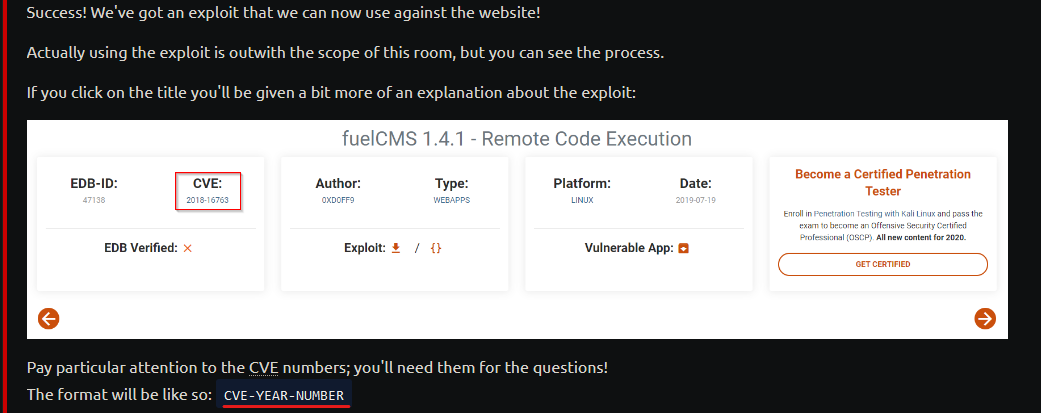Screen dimensions: 1041x413
Task: Click the underlined CVE abbreviation in text
Action: [264, 367]
